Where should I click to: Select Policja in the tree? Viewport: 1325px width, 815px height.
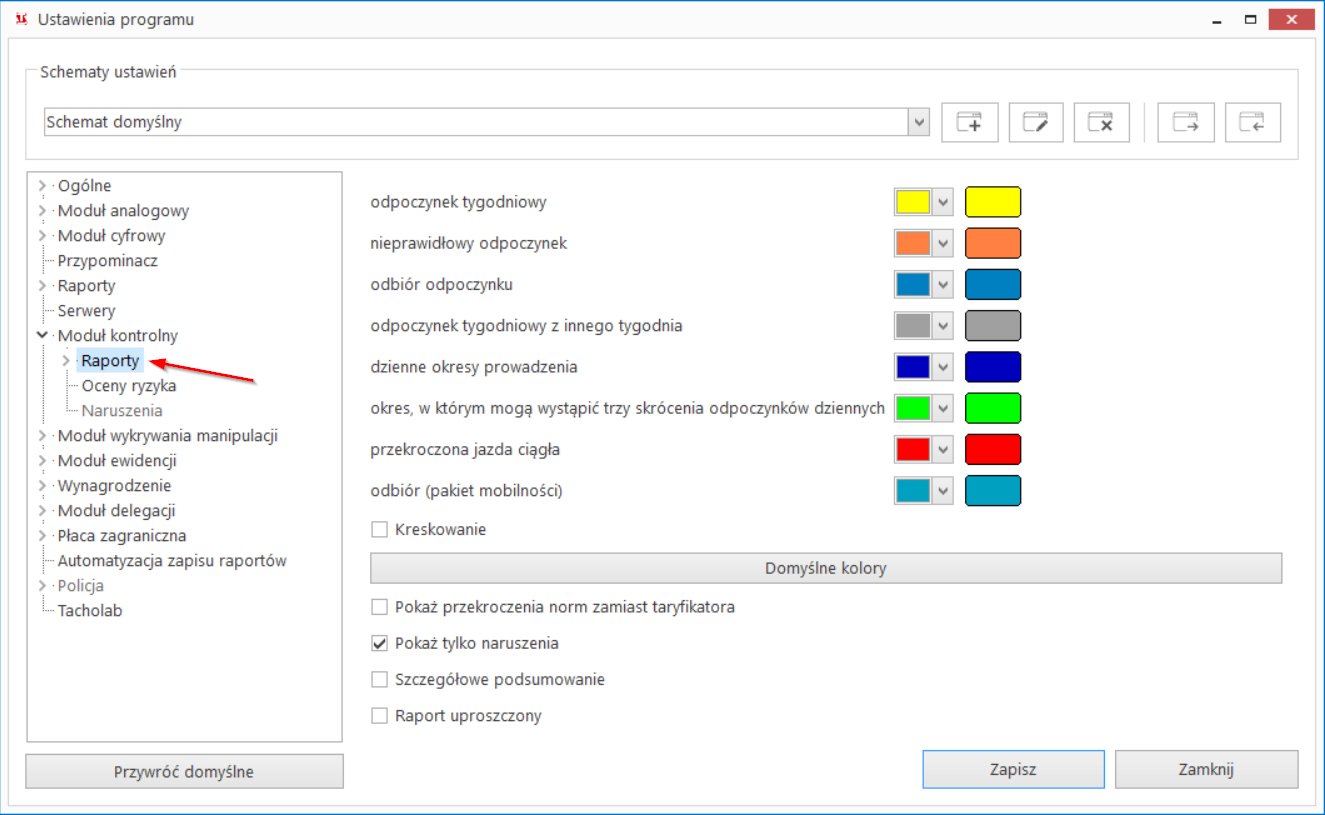pos(81,586)
